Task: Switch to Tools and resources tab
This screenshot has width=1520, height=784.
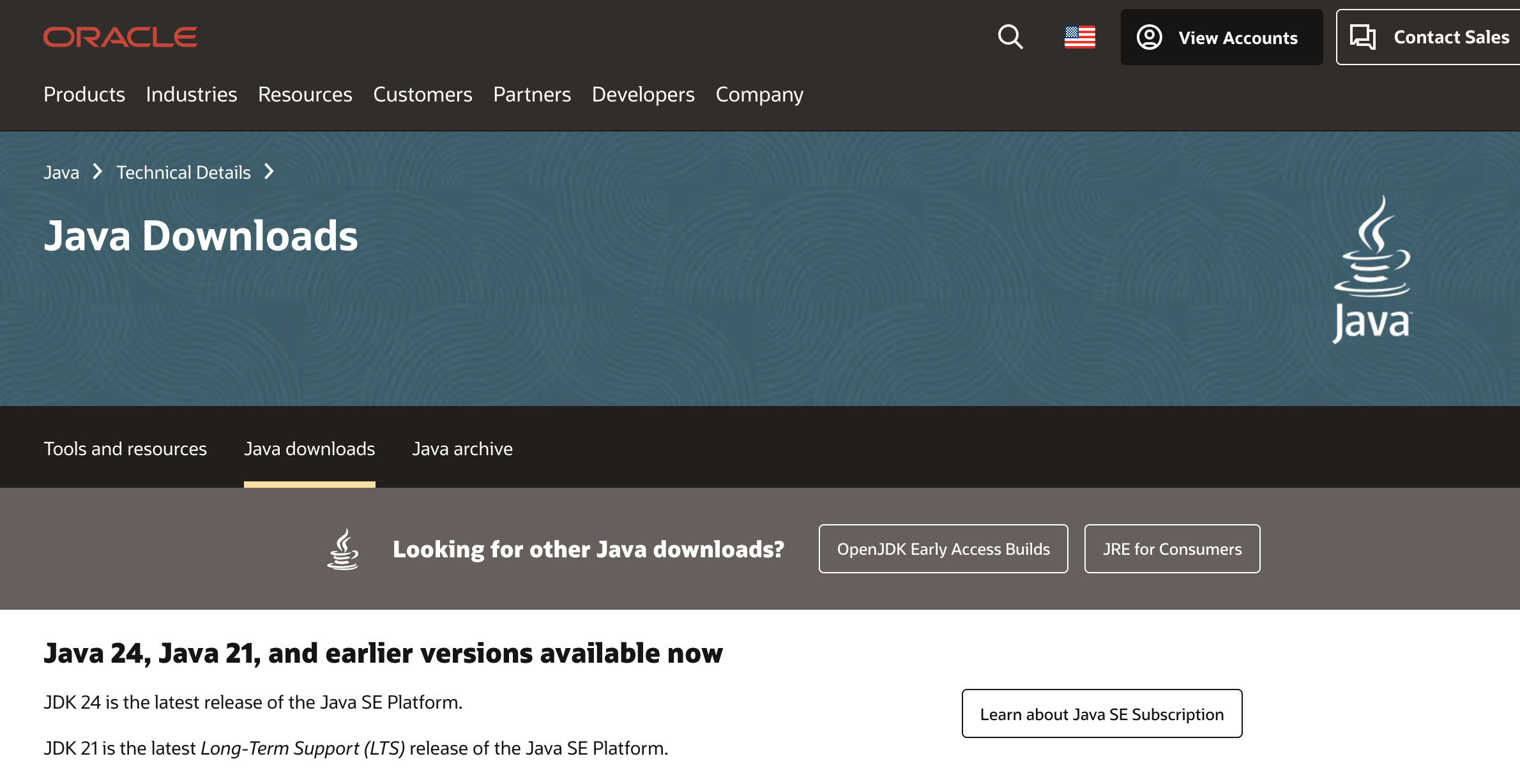Action: pyautogui.click(x=125, y=449)
